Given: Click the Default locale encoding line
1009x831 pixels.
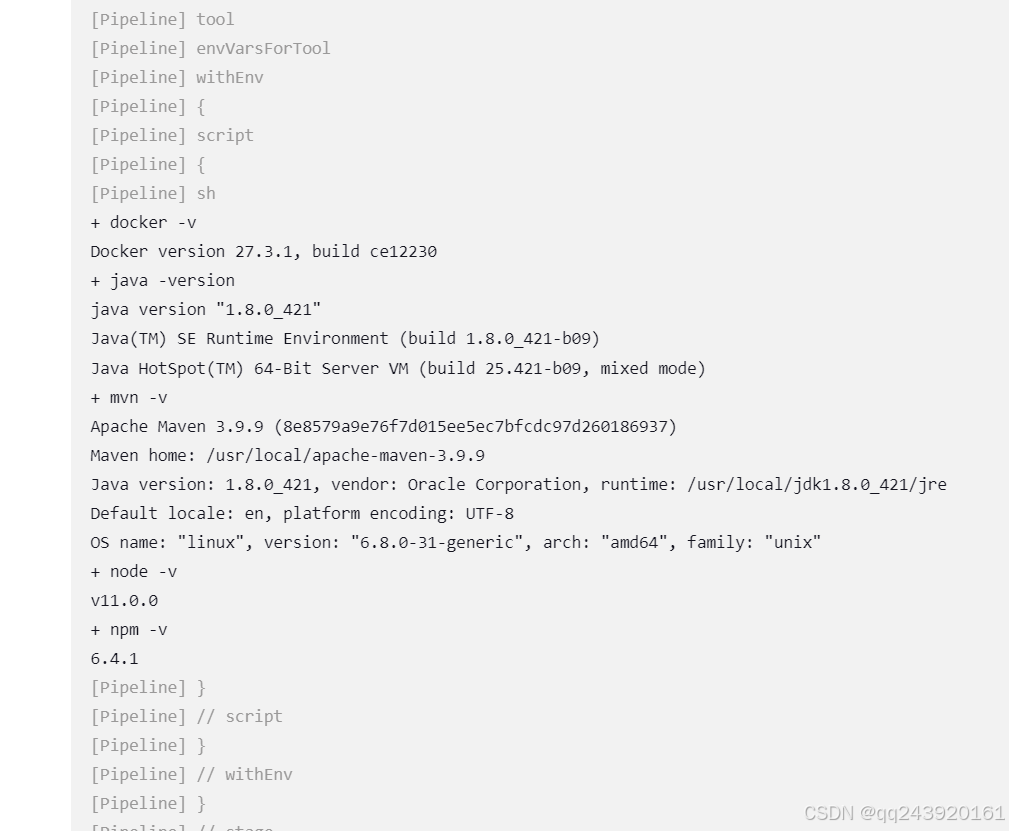Looking at the screenshot, I should pyautogui.click(x=301, y=514).
